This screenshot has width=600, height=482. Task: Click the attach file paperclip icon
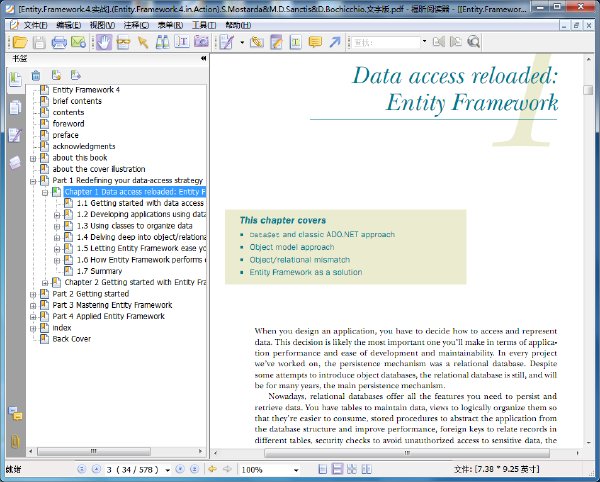coord(257,42)
